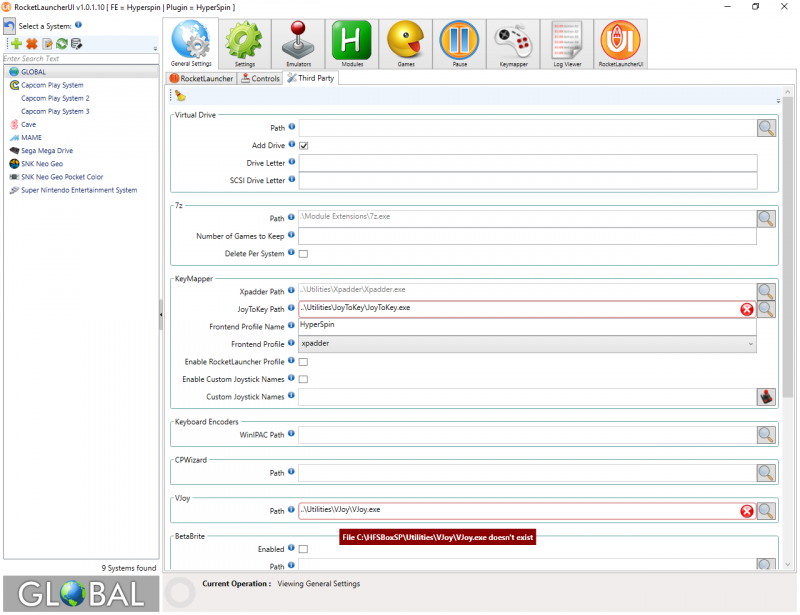The height and width of the screenshot is (615, 800).
Task: Enable Custom Joystick Names checkbox
Action: click(303, 379)
